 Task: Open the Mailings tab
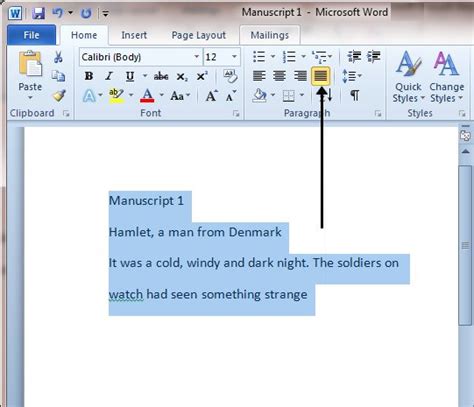(x=270, y=35)
